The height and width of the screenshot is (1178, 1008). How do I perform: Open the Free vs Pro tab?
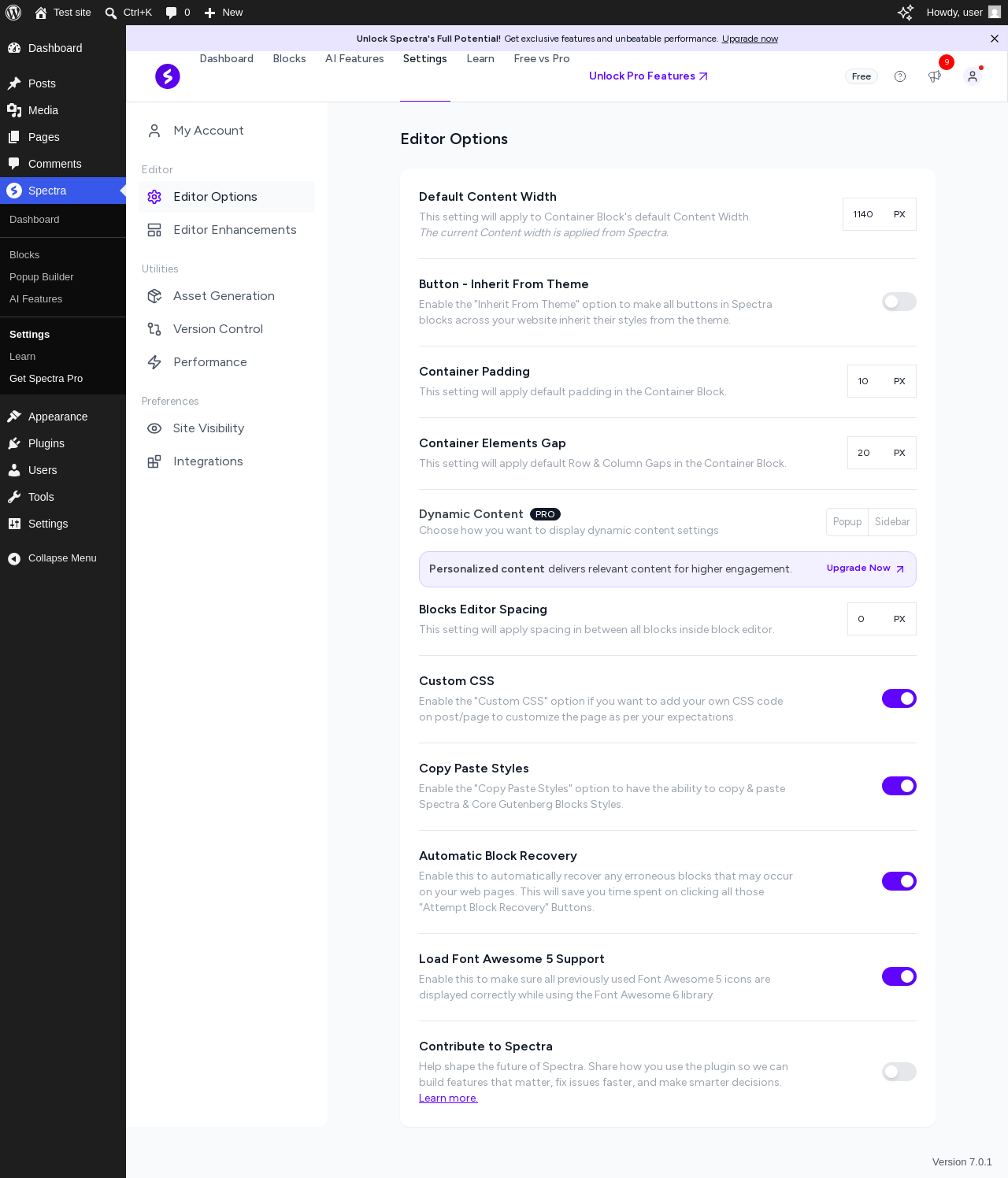[542, 59]
